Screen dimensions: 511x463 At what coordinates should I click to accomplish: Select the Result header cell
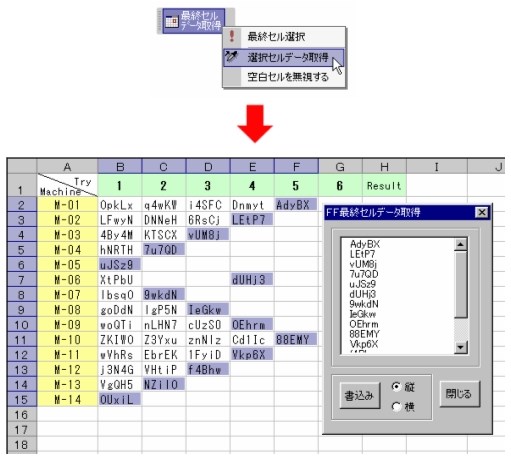(x=384, y=185)
